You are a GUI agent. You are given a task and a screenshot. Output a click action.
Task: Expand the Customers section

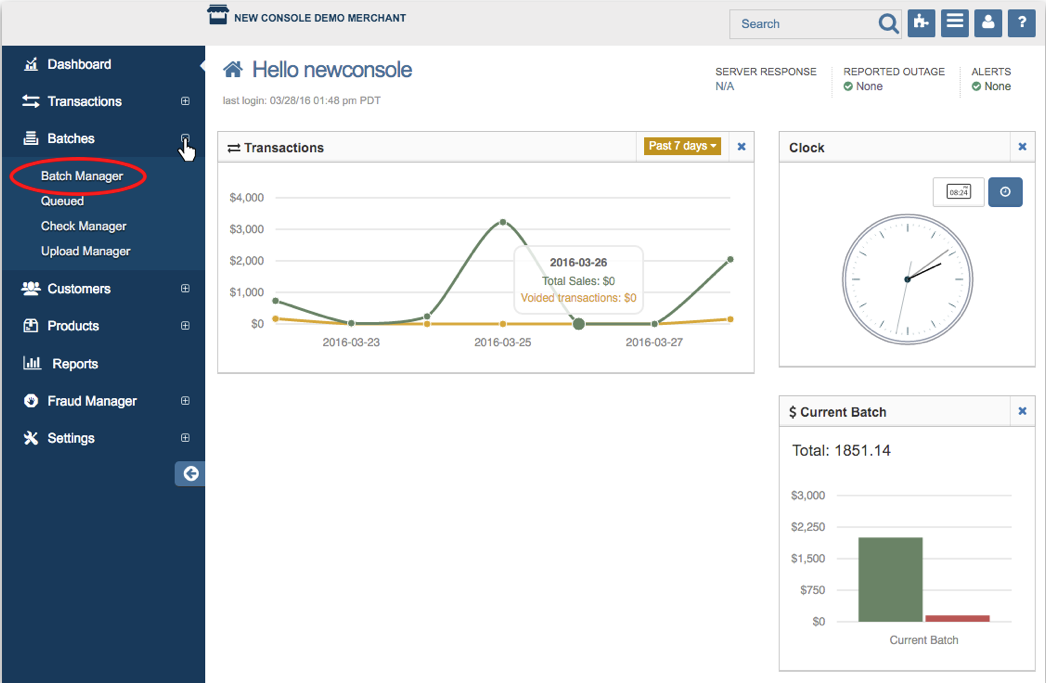pyautogui.click(x=185, y=288)
